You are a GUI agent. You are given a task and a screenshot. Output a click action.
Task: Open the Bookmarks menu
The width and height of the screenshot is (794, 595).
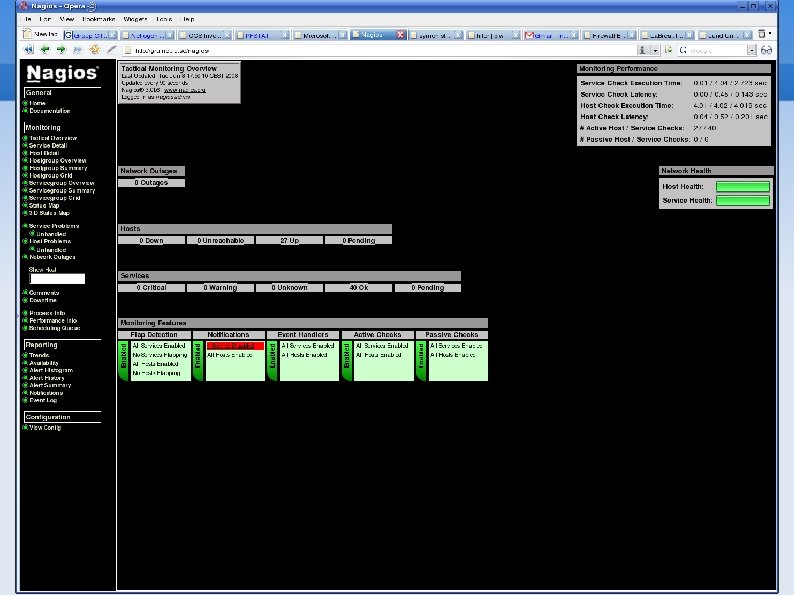tap(98, 19)
